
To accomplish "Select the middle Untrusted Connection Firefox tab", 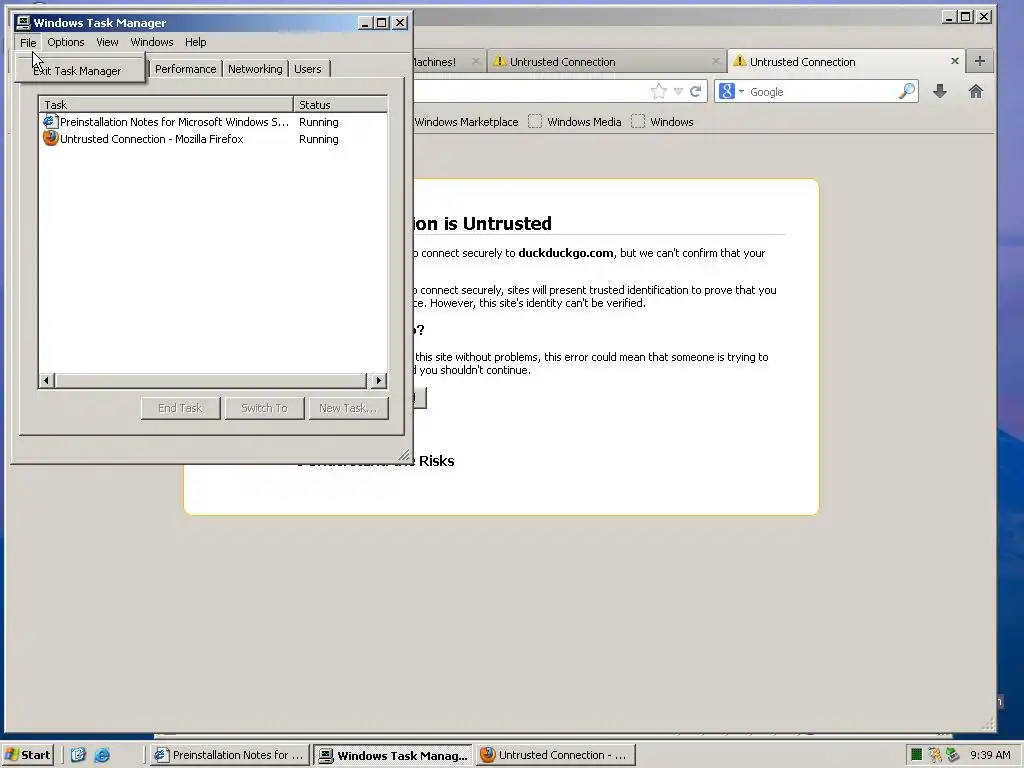I will tap(606, 62).
